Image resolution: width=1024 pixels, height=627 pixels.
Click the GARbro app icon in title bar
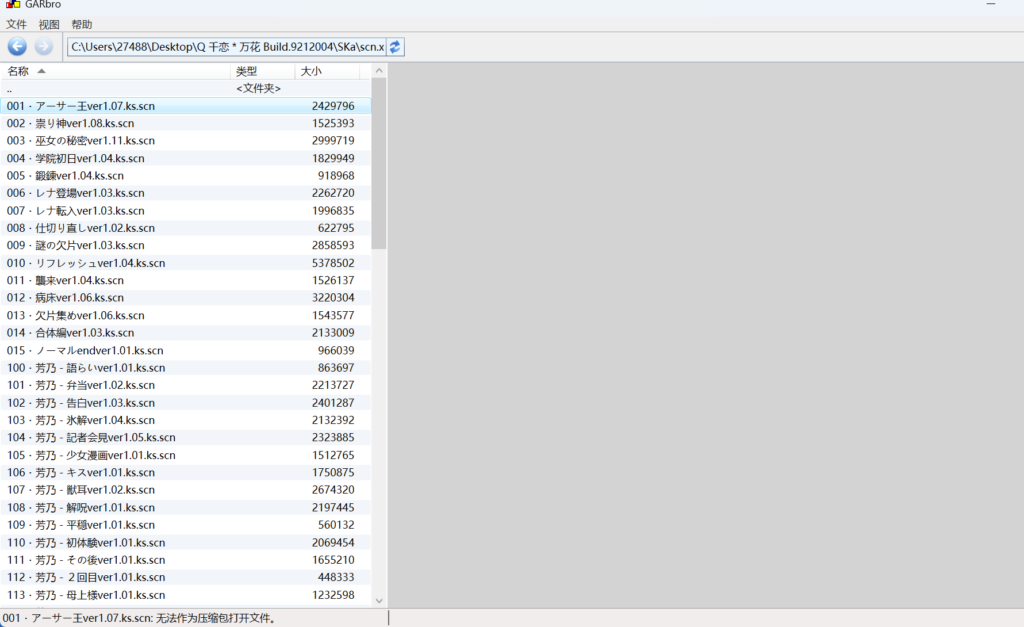pyautogui.click(x=13, y=6)
